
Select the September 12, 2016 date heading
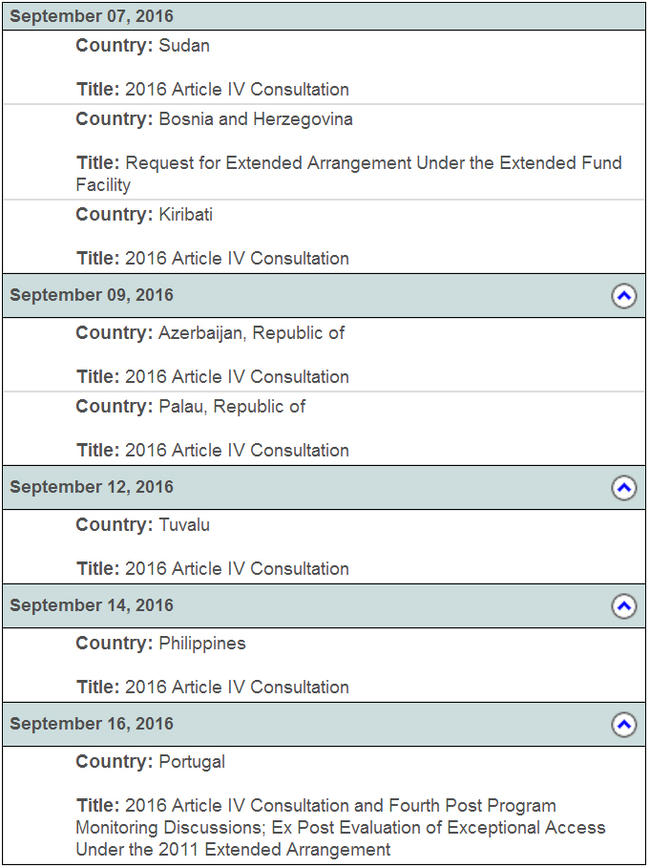point(91,487)
